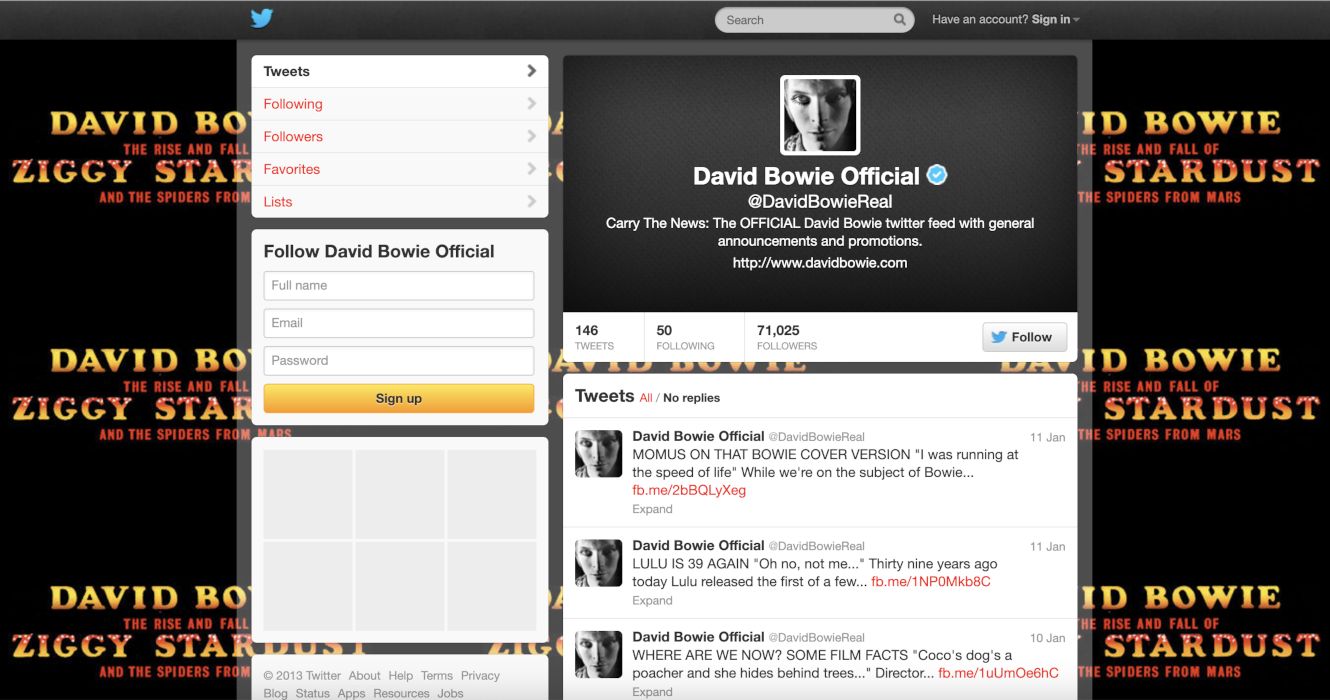Image resolution: width=1330 pixels, height=700 pixels.
Task: Open Apps footer link
Action: pyautogui.click(x=351, y=693)
